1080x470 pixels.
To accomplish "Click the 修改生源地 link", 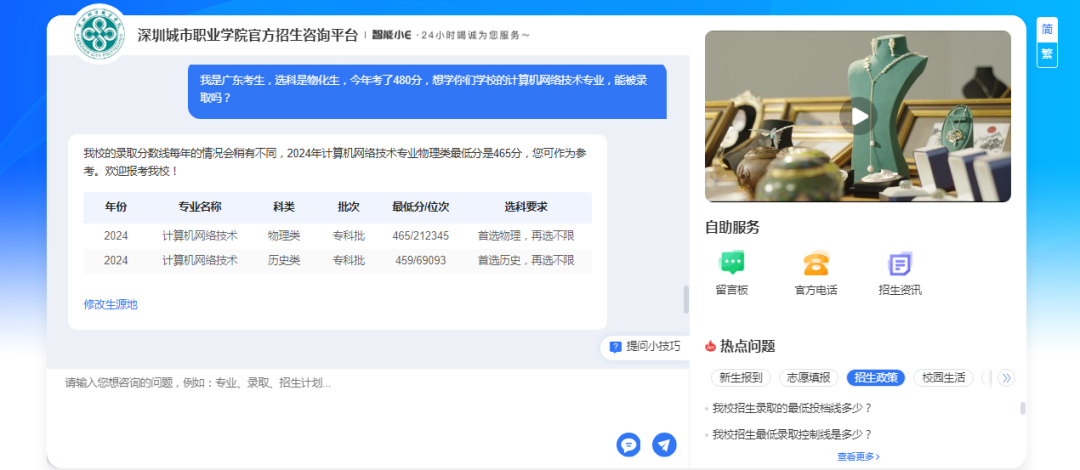I will (x=110, y=304).
